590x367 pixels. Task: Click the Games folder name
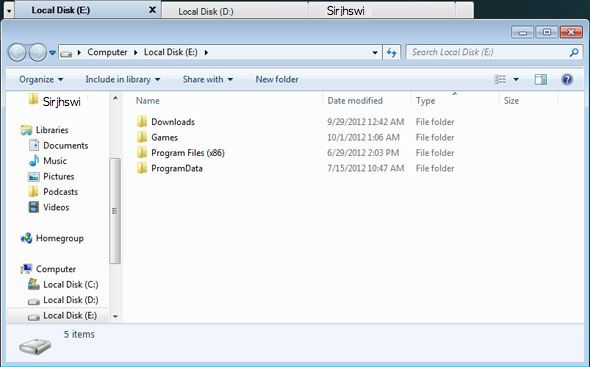click(164, 137)
